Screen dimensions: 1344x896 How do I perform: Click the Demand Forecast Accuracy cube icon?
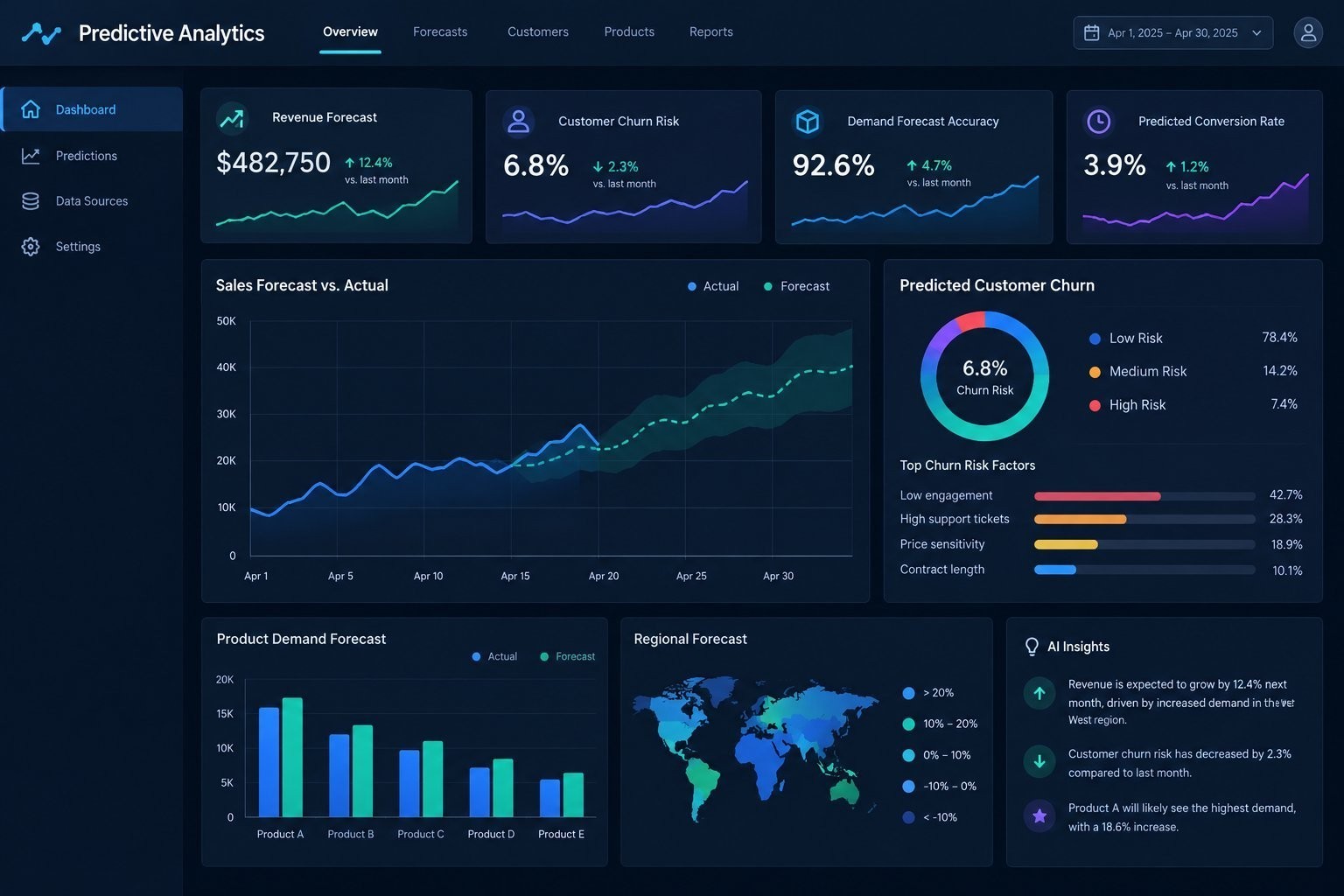click(x=807, y=121)
